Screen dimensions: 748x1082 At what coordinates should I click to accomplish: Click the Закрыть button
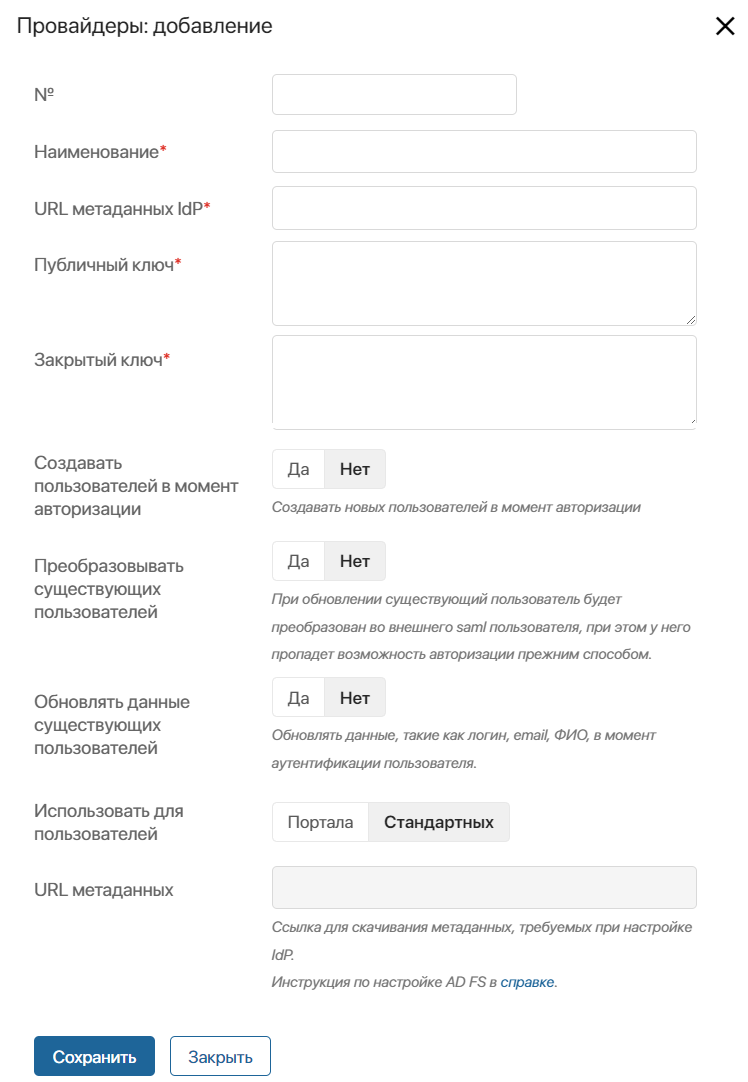pyautogui.click(x=220, y=1056)
